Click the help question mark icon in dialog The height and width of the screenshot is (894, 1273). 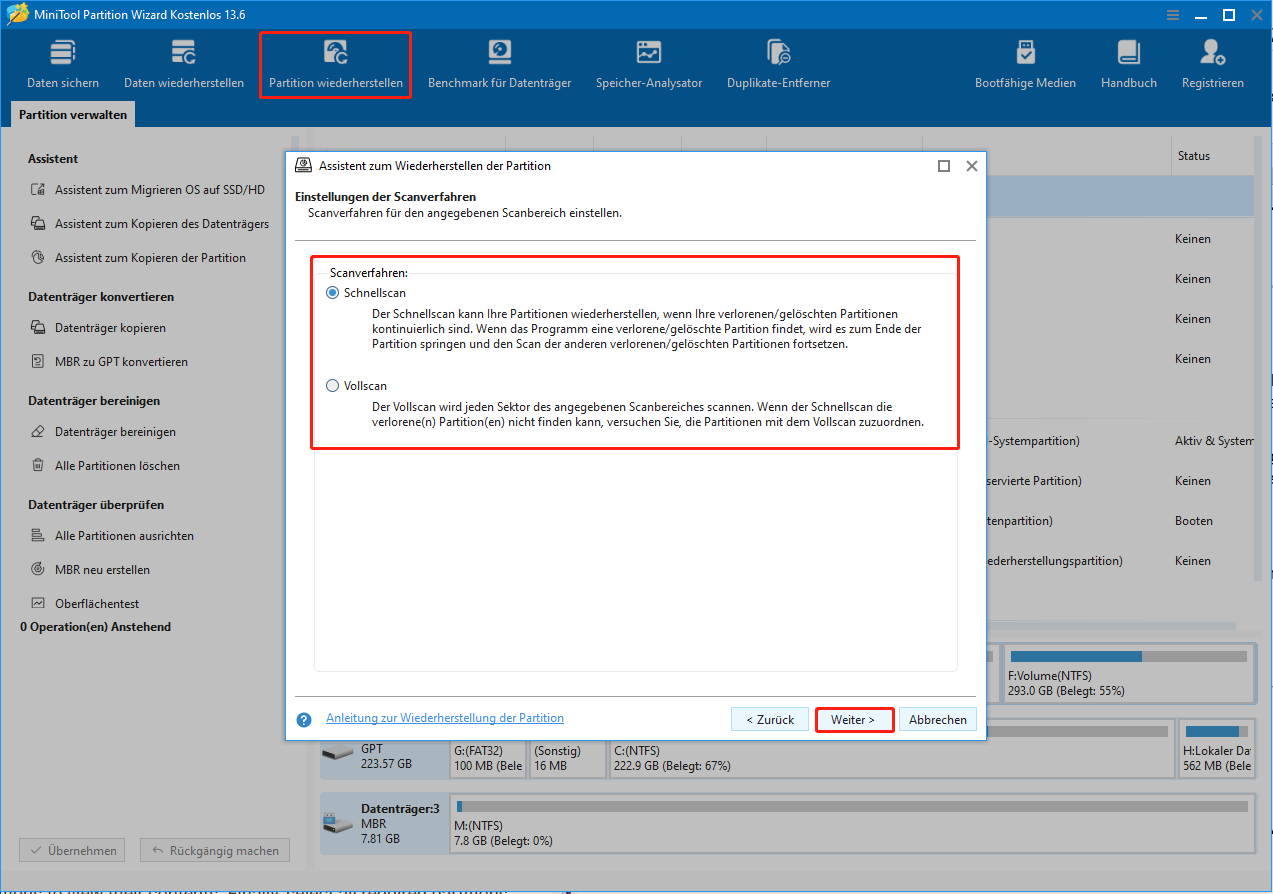(304, 719)
